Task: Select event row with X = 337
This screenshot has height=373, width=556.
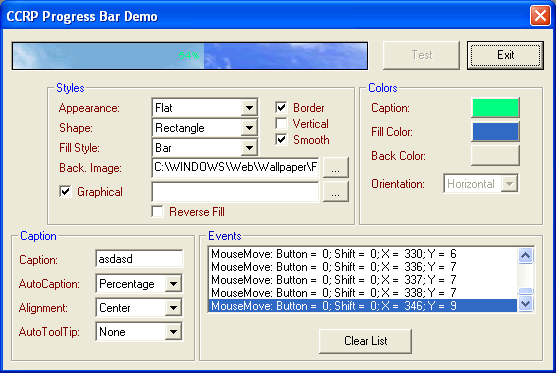Action: coord(363,280)
